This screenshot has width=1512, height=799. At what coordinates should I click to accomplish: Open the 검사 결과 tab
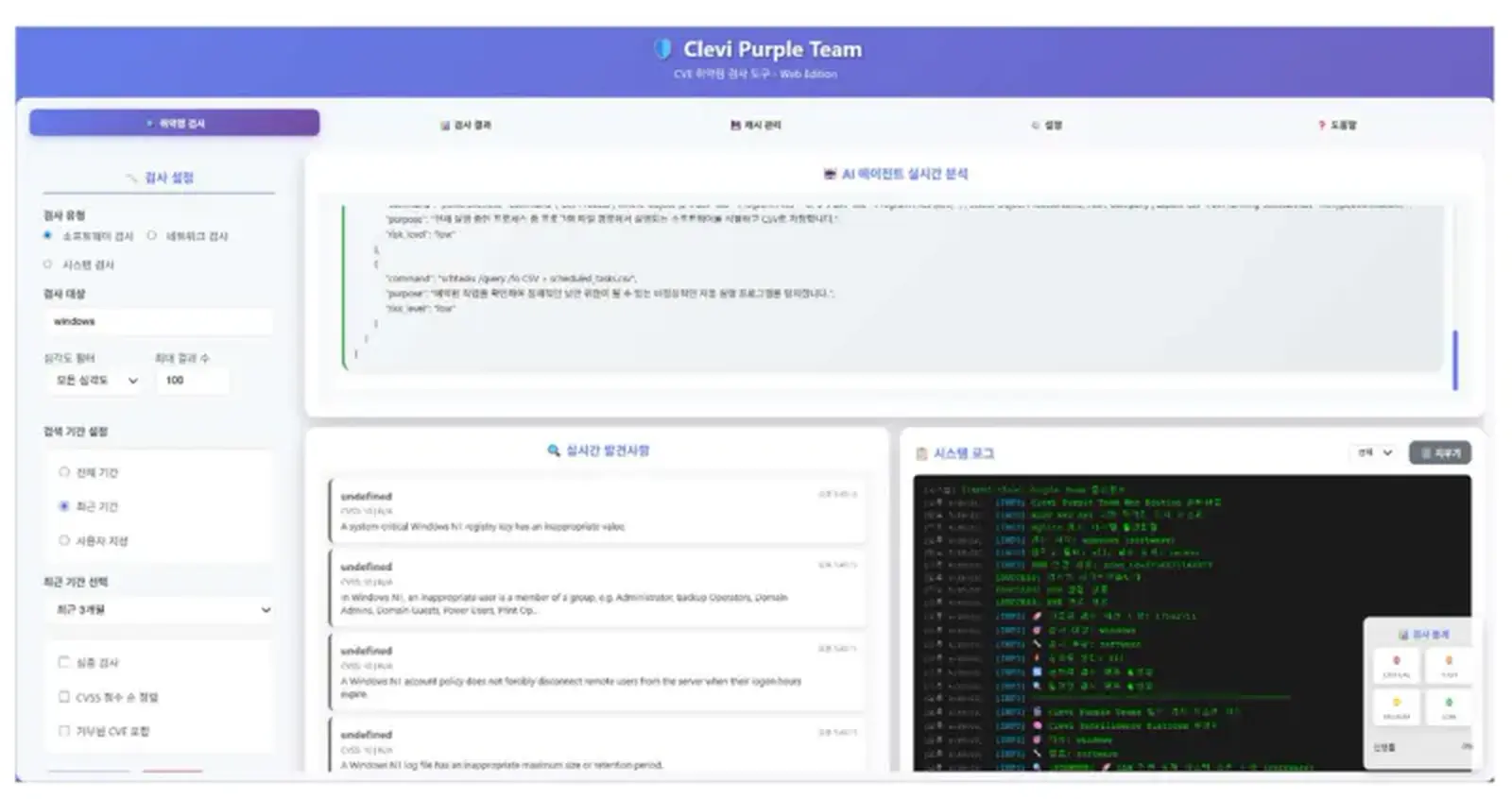[466, 125]
